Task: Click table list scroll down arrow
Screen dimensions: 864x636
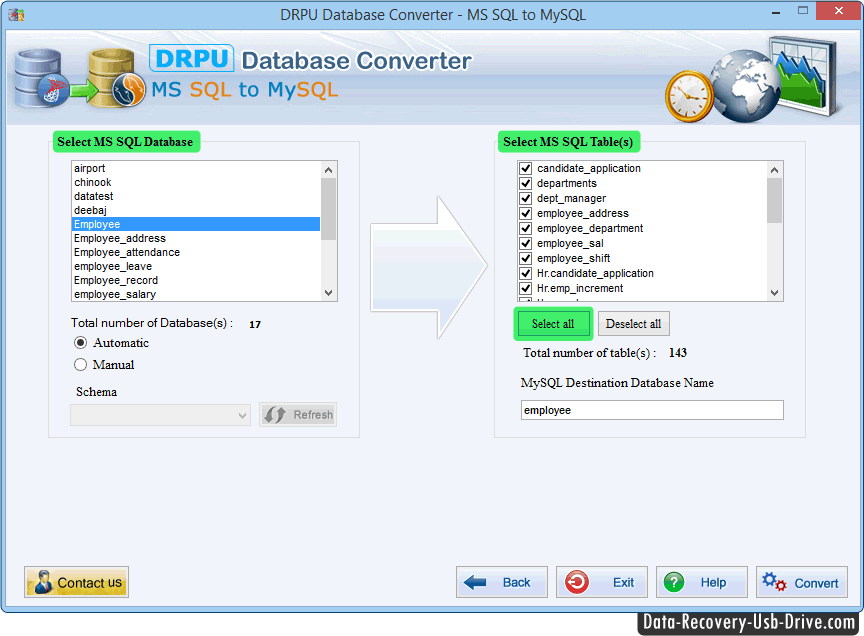Action: tap(774, 293)
